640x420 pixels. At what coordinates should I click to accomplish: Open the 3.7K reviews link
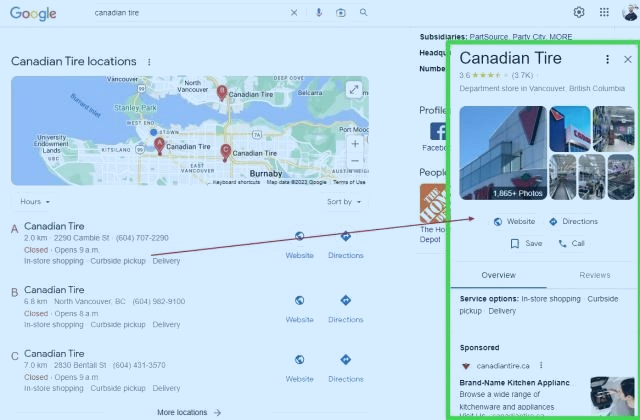click(522, 76)
